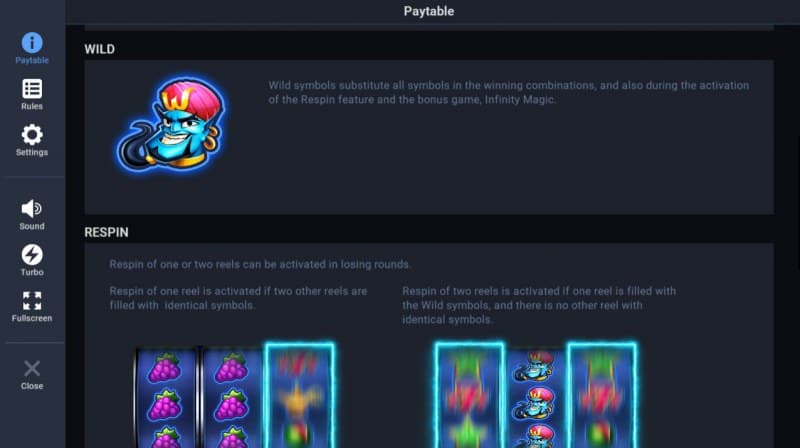Screen dimensions: 800x448
Task: Click highlighted spinning reel with golden lamp
Action: coord(300,396)
